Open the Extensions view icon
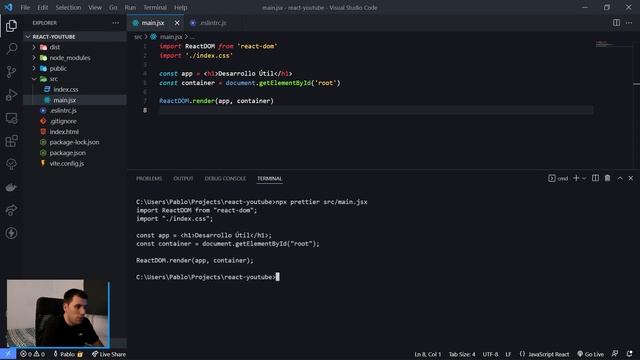 tap(11, 141)
